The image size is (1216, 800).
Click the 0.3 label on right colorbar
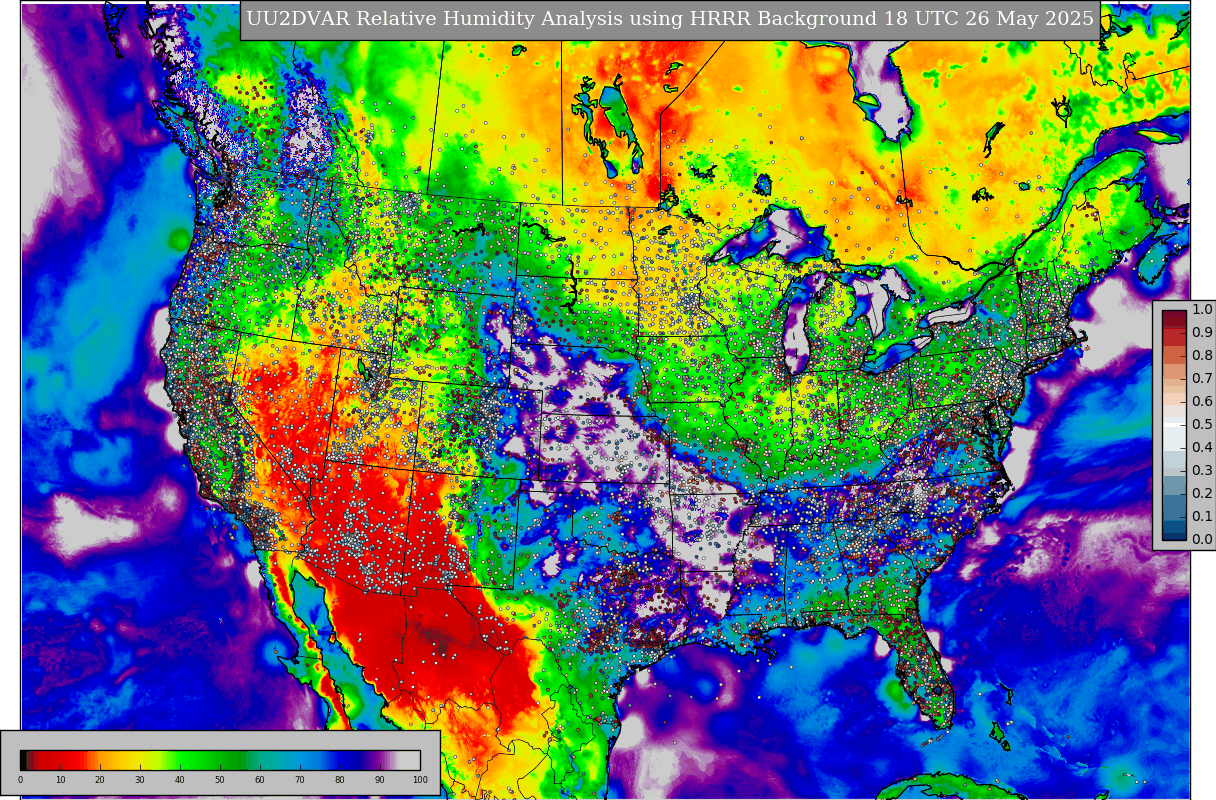[1202, 471]
